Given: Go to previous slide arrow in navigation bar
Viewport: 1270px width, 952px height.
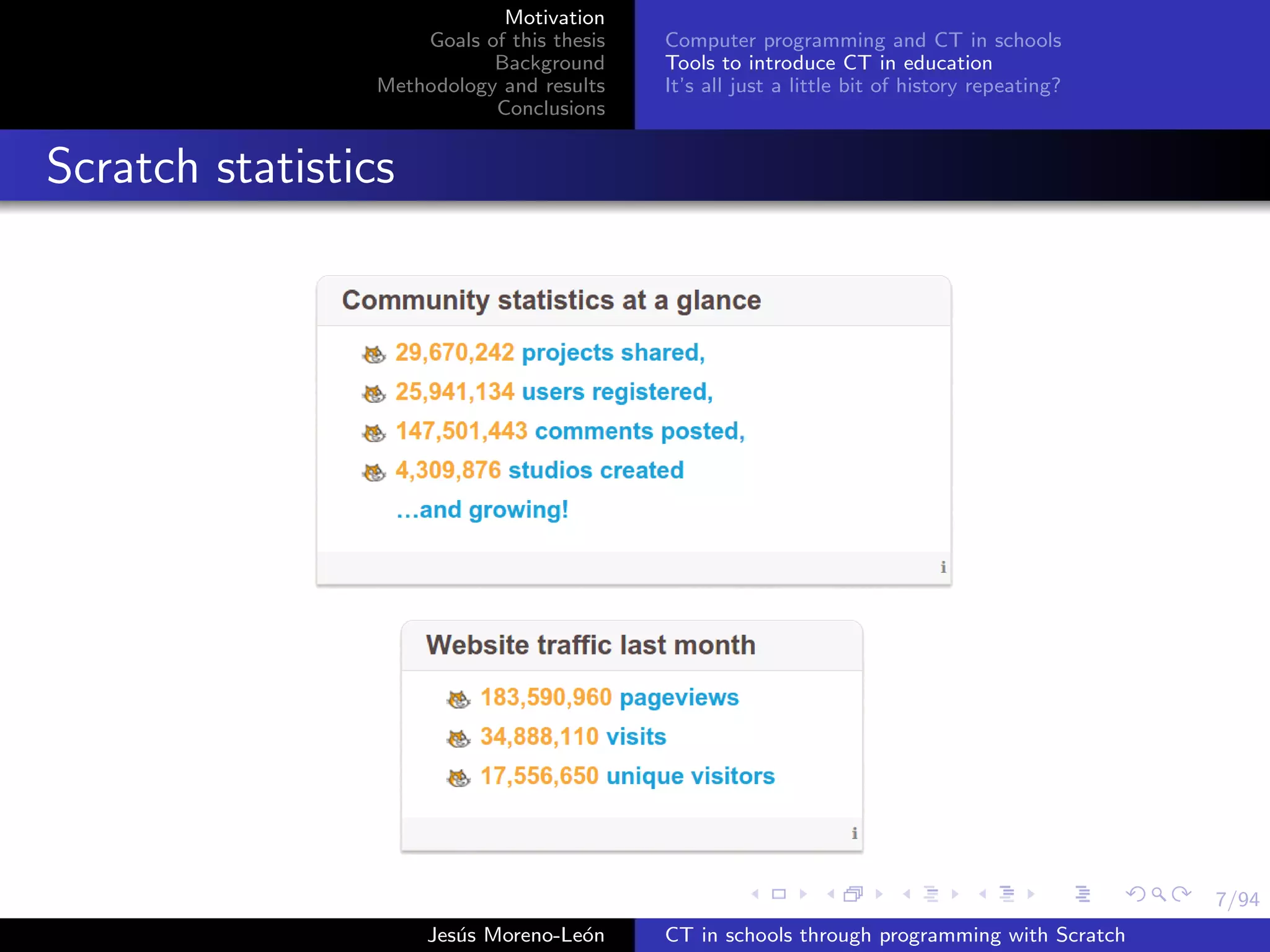Looking at the screenshot, I should pos(755,894).
